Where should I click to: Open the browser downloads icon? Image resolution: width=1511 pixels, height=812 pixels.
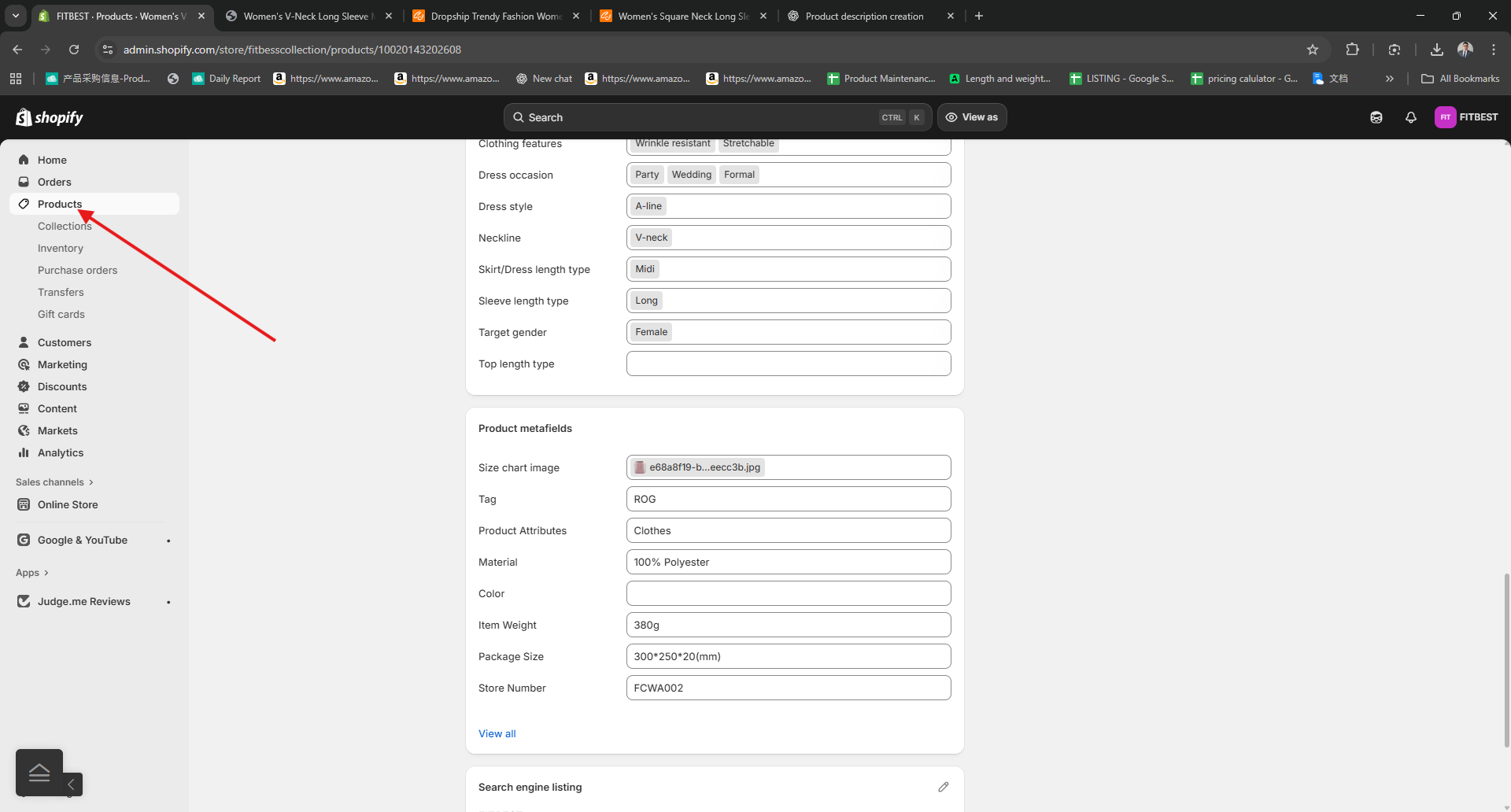pos(1436,50)
